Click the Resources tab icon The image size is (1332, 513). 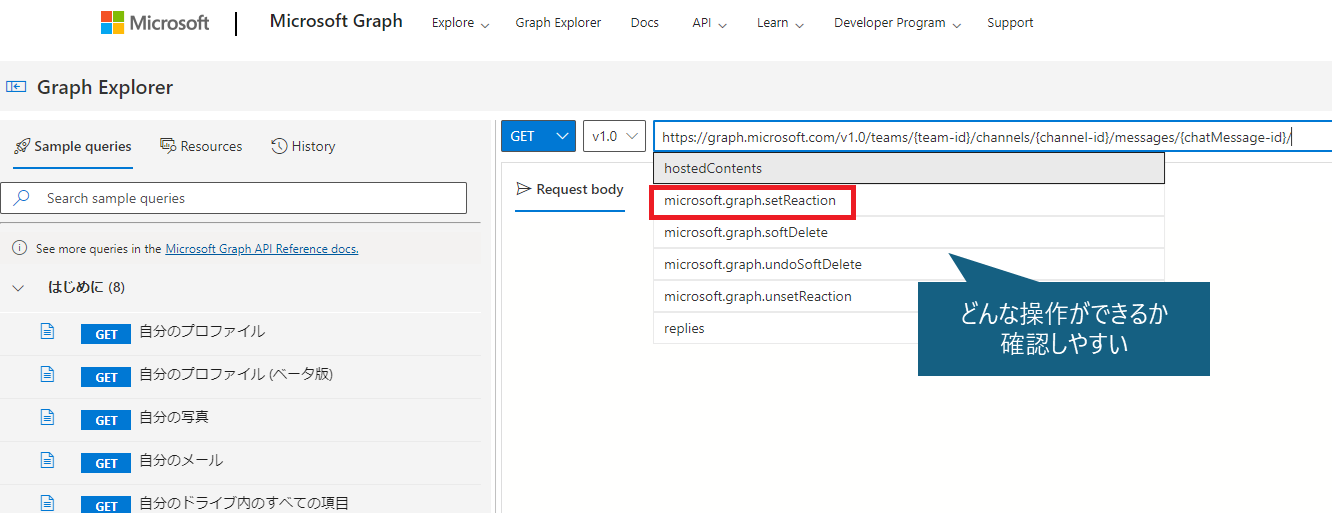tap(168, 146)
